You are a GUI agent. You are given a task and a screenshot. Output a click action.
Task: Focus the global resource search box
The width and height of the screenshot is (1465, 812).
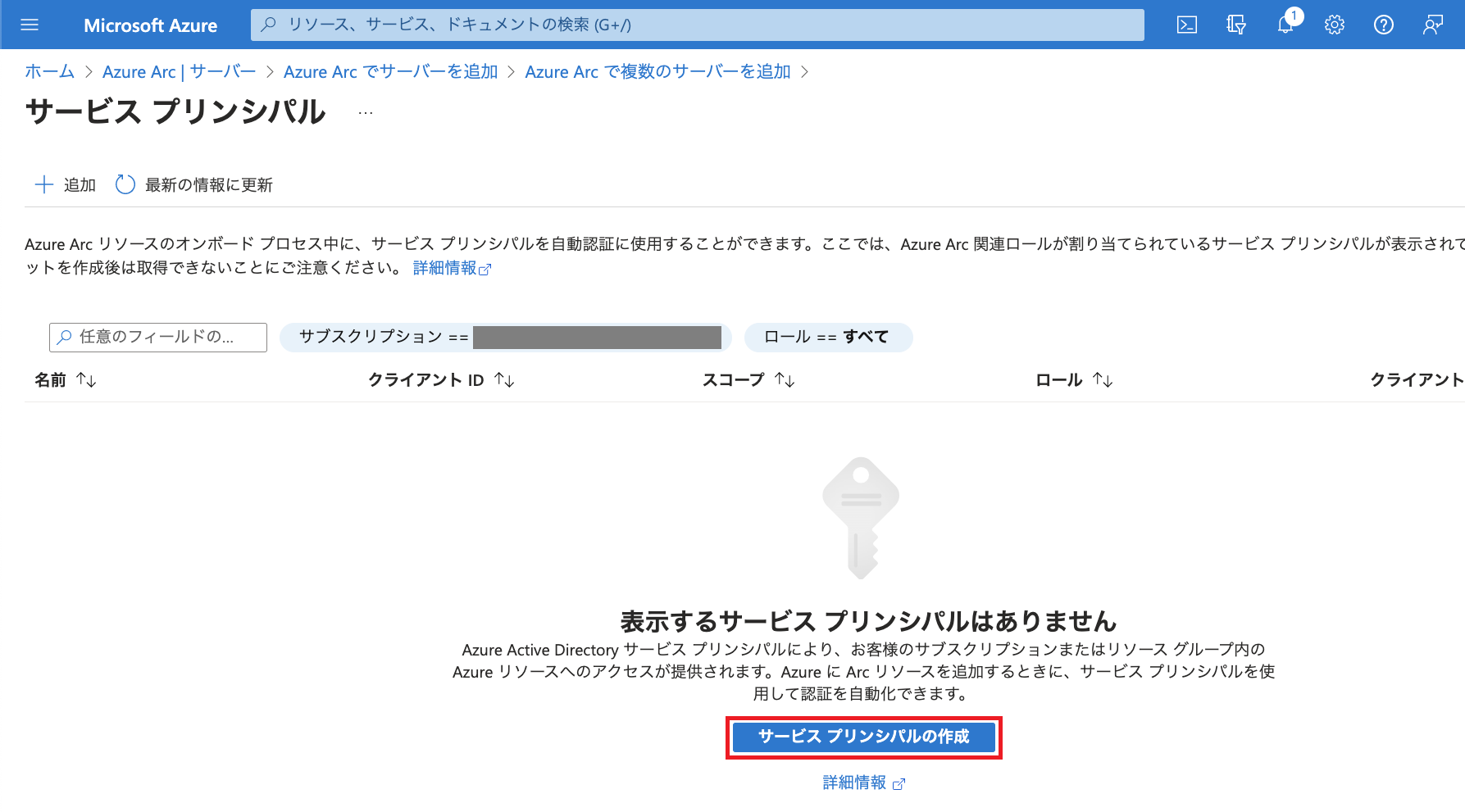697,25
